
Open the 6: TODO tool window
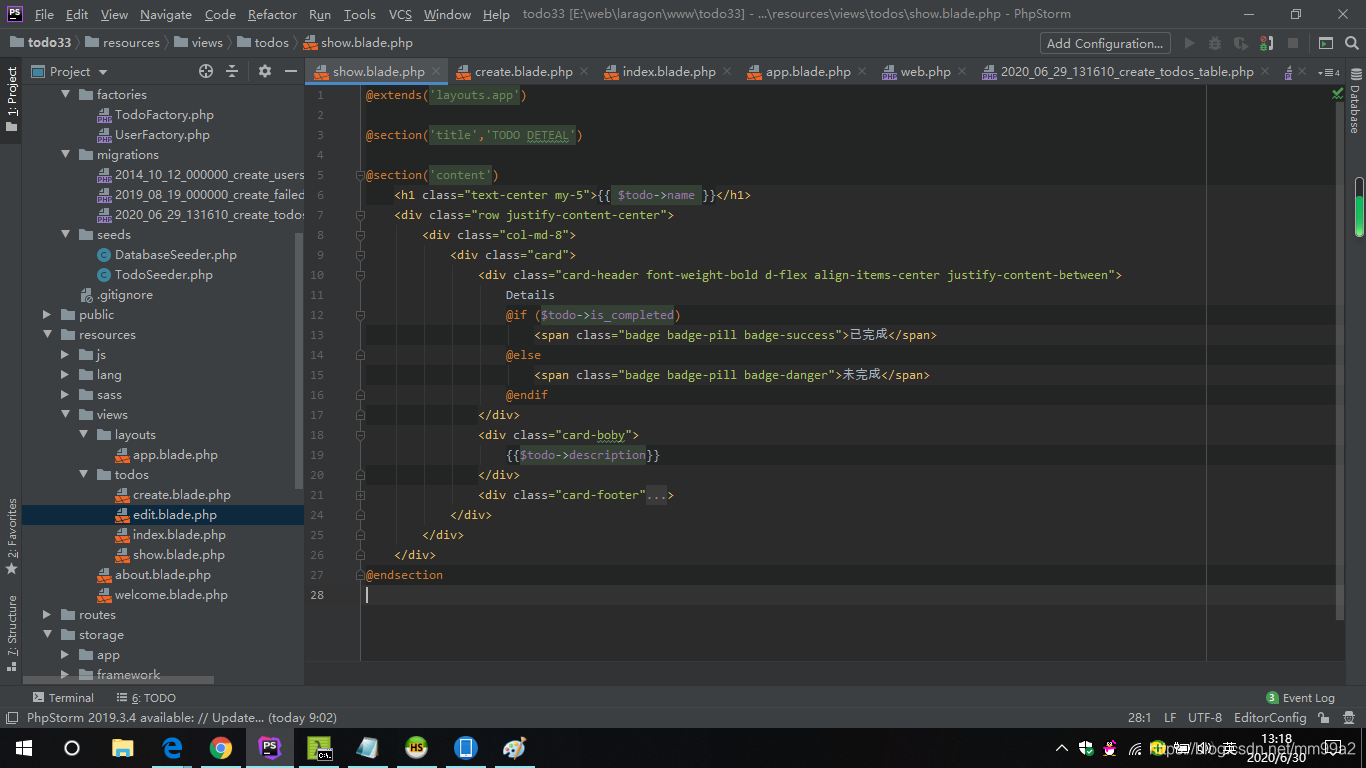click(x=145, y=698)
